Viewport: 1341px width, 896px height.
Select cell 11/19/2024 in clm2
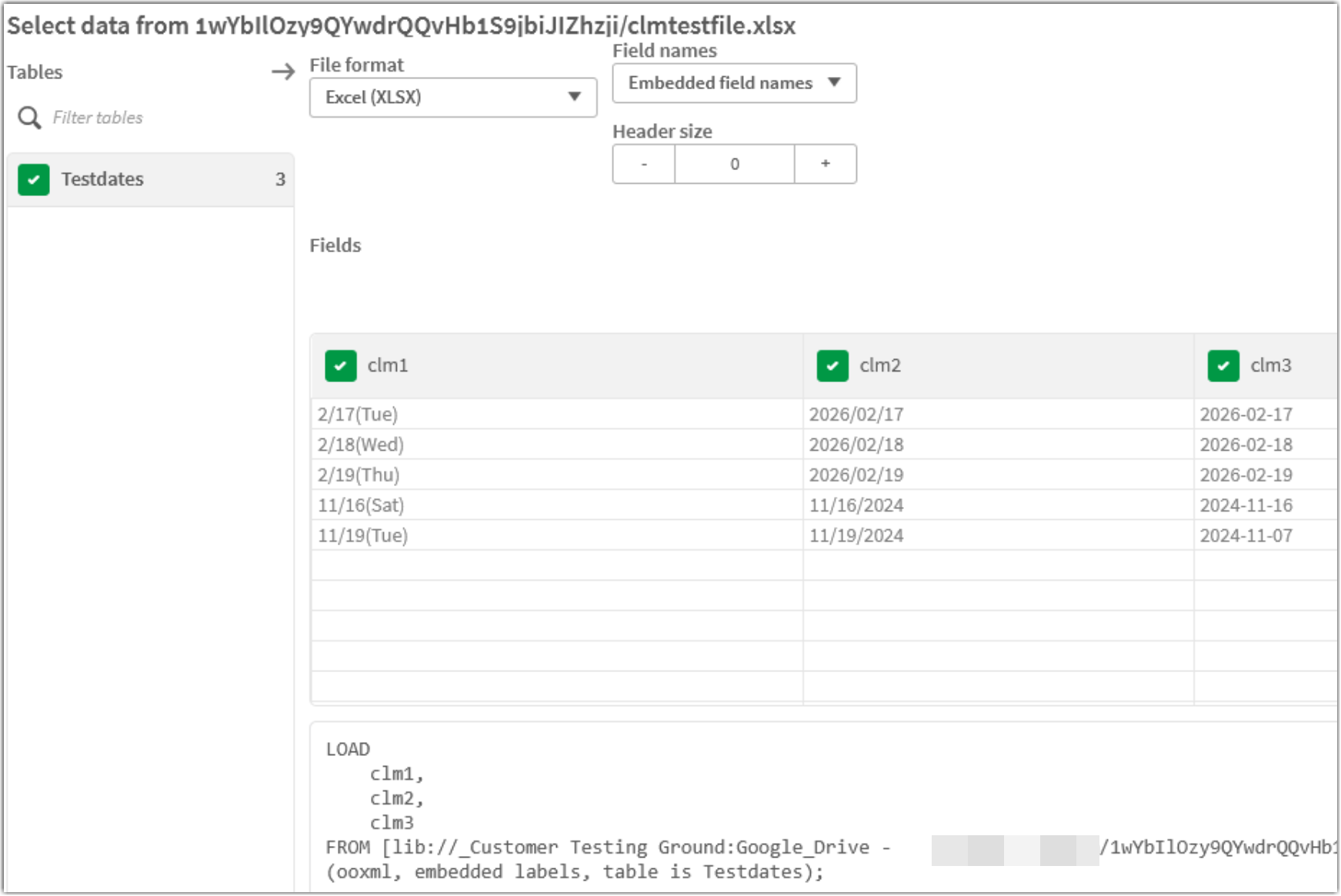click(999, 535)
